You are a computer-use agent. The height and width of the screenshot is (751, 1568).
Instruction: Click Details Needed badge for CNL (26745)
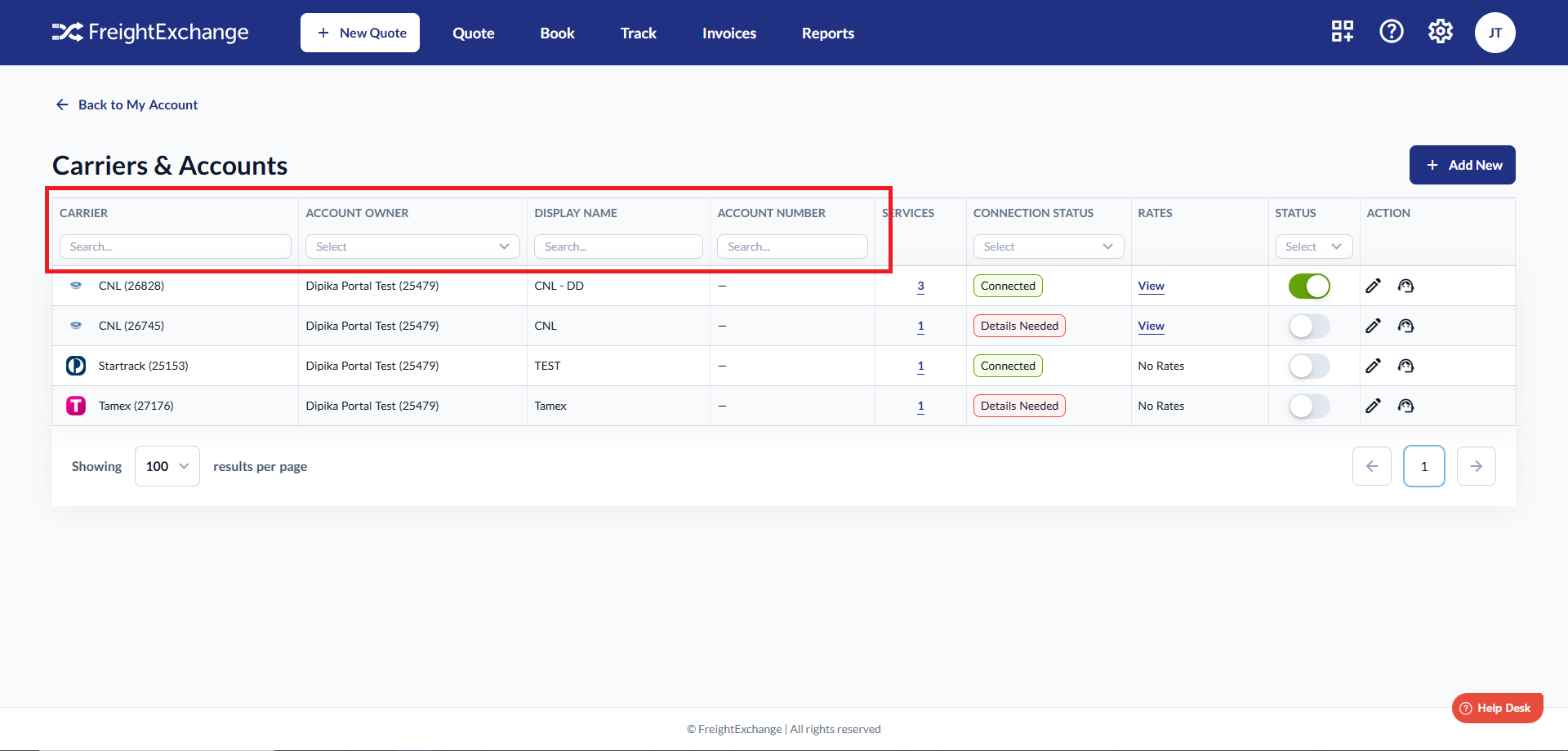click(1019, 326)
